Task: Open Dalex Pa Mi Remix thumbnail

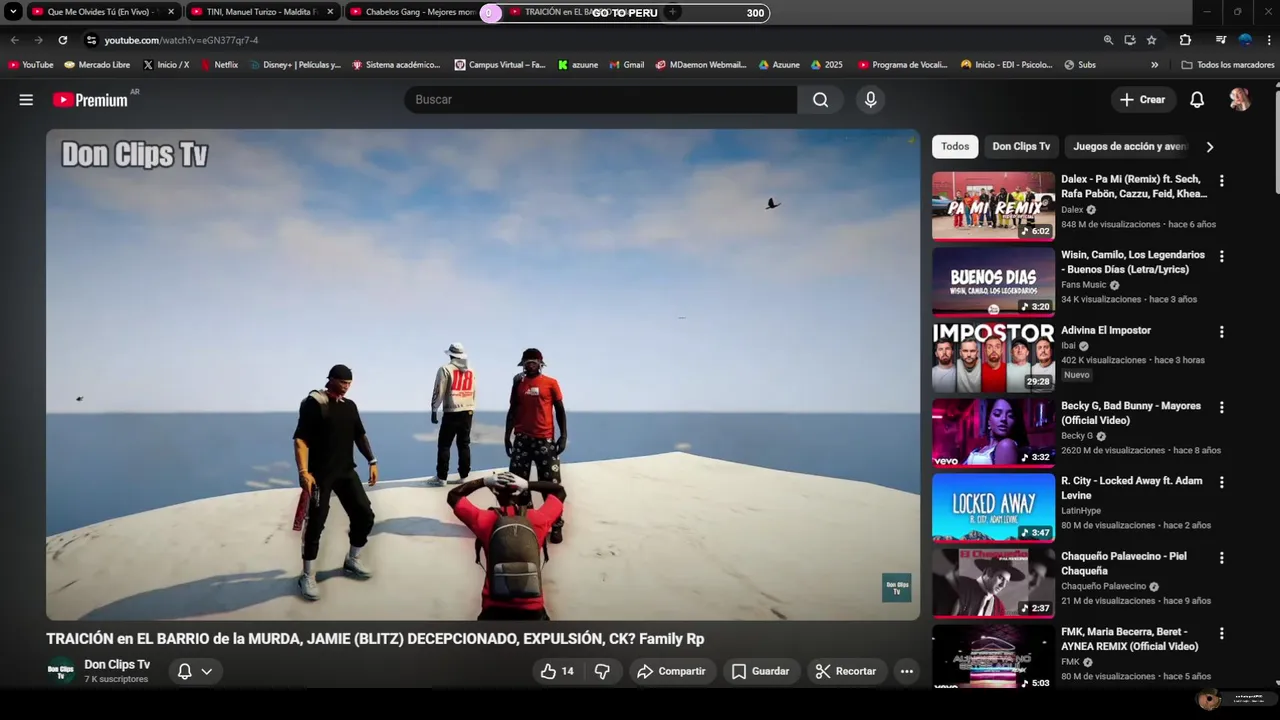Action: coord(993,206)
